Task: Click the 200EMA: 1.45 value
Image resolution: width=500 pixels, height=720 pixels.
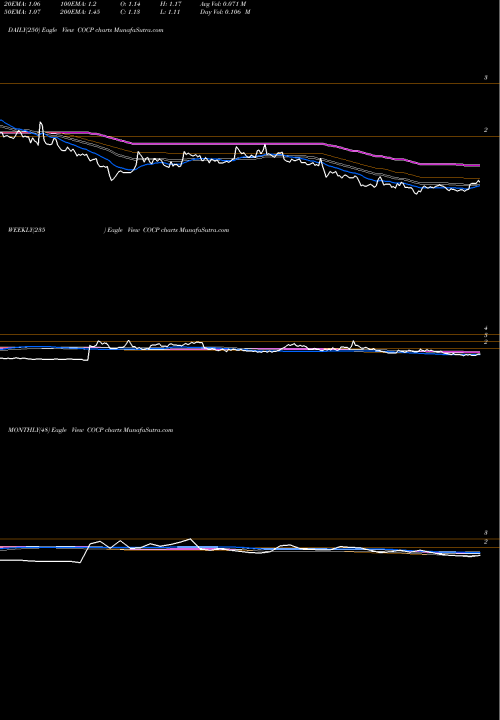Action: [80, 12]
